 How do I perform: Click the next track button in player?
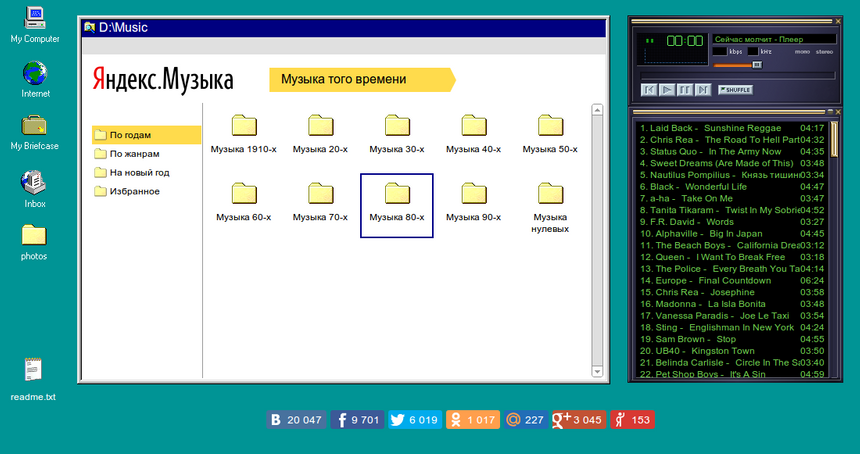(x=703, y=90)
